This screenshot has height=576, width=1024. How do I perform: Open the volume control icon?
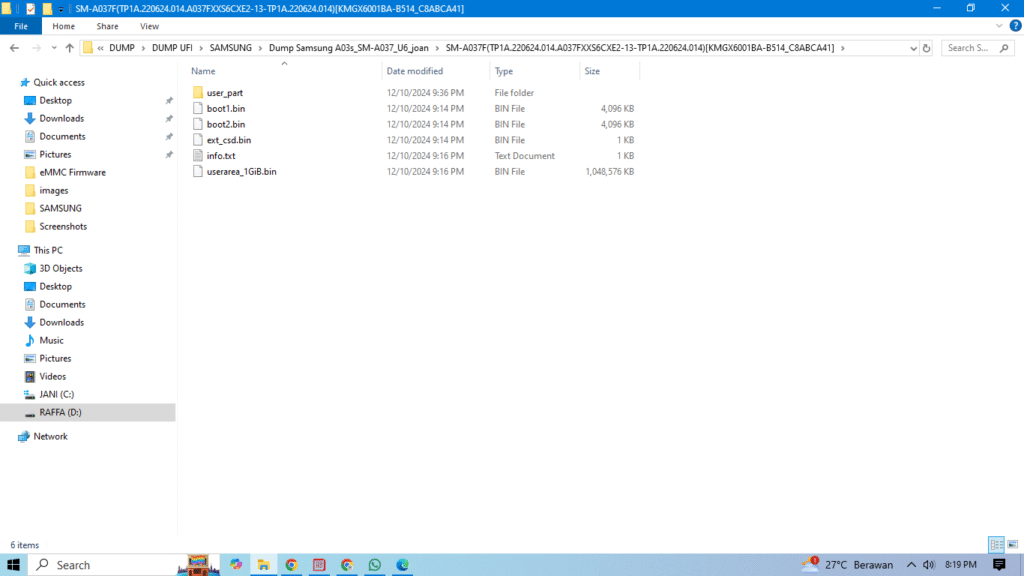tap(929, 565)
